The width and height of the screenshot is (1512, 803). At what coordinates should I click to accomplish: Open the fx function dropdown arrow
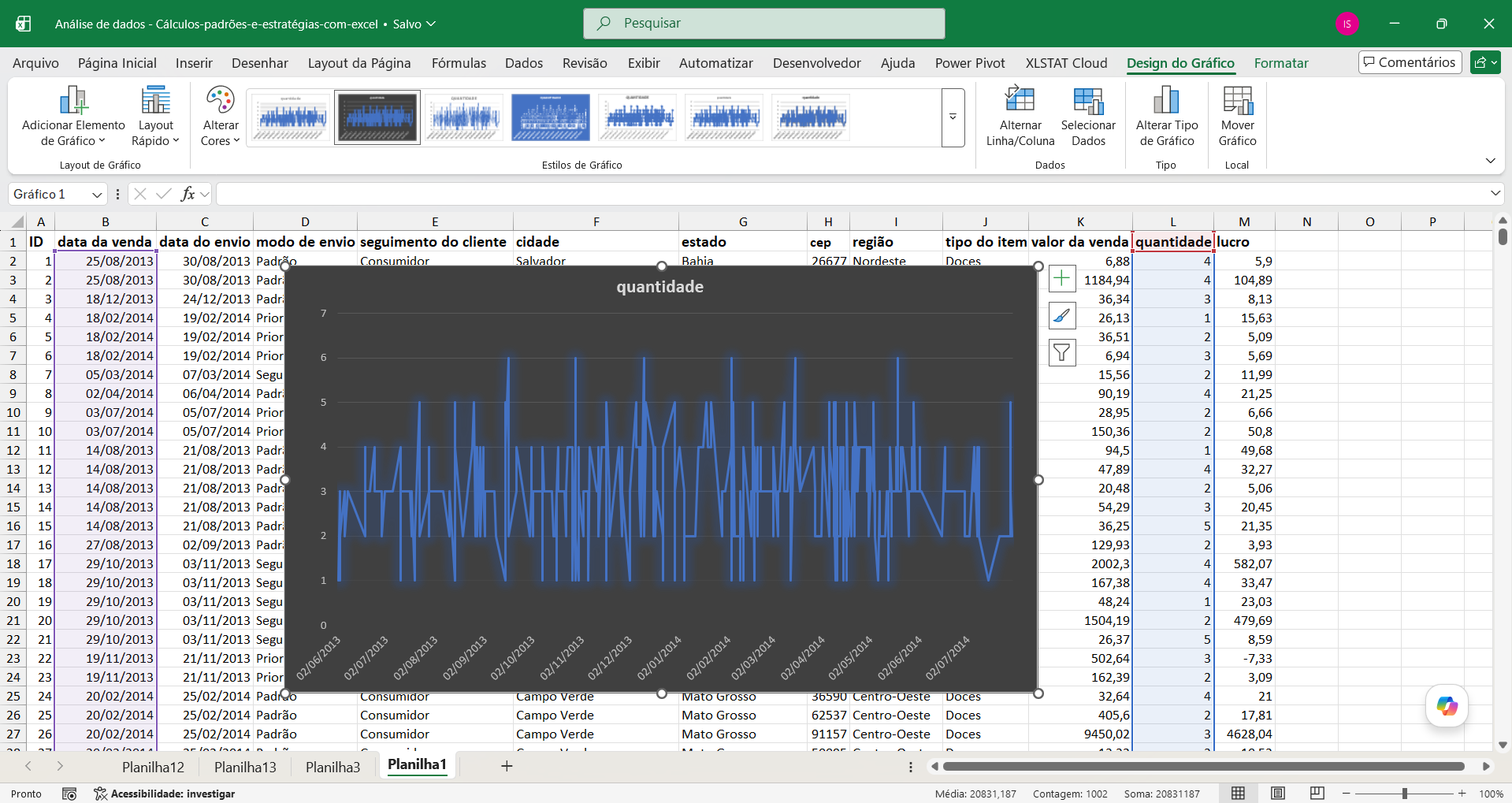click(x=205, y=194)
